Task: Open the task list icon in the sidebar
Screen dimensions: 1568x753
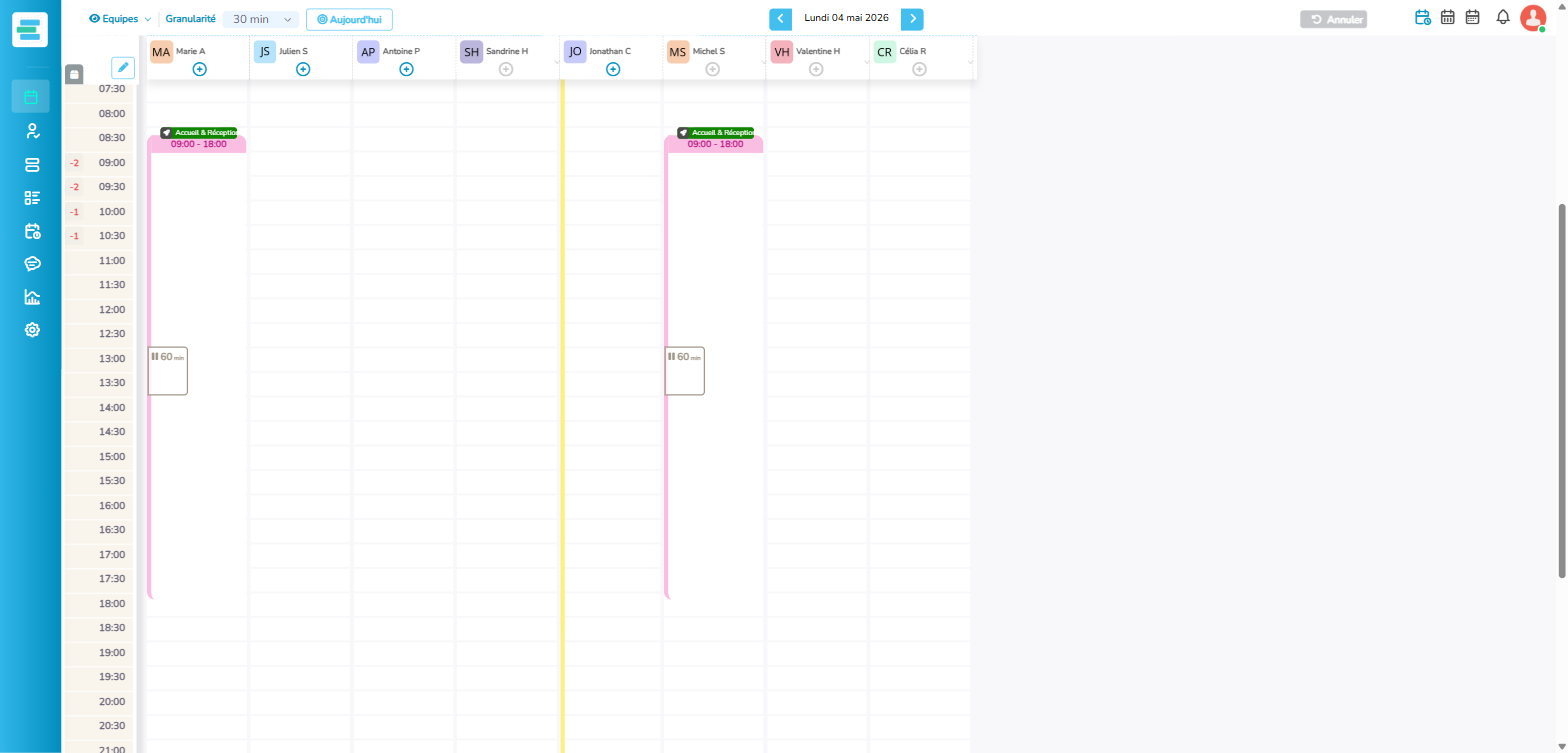Action: click(x=31, y=198)
